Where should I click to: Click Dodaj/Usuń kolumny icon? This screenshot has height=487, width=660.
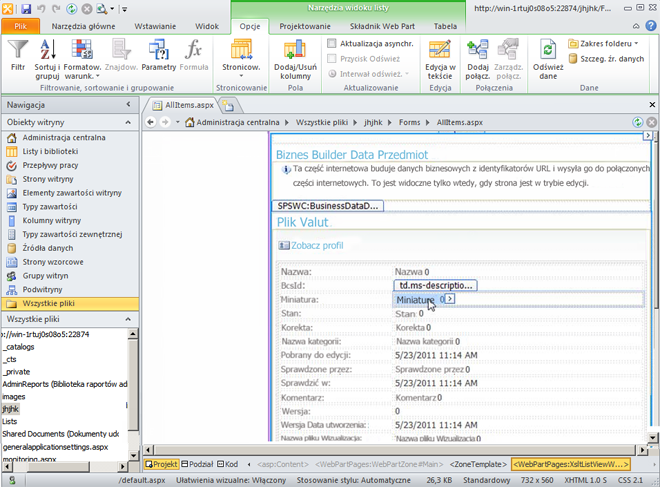pos(295,59)
